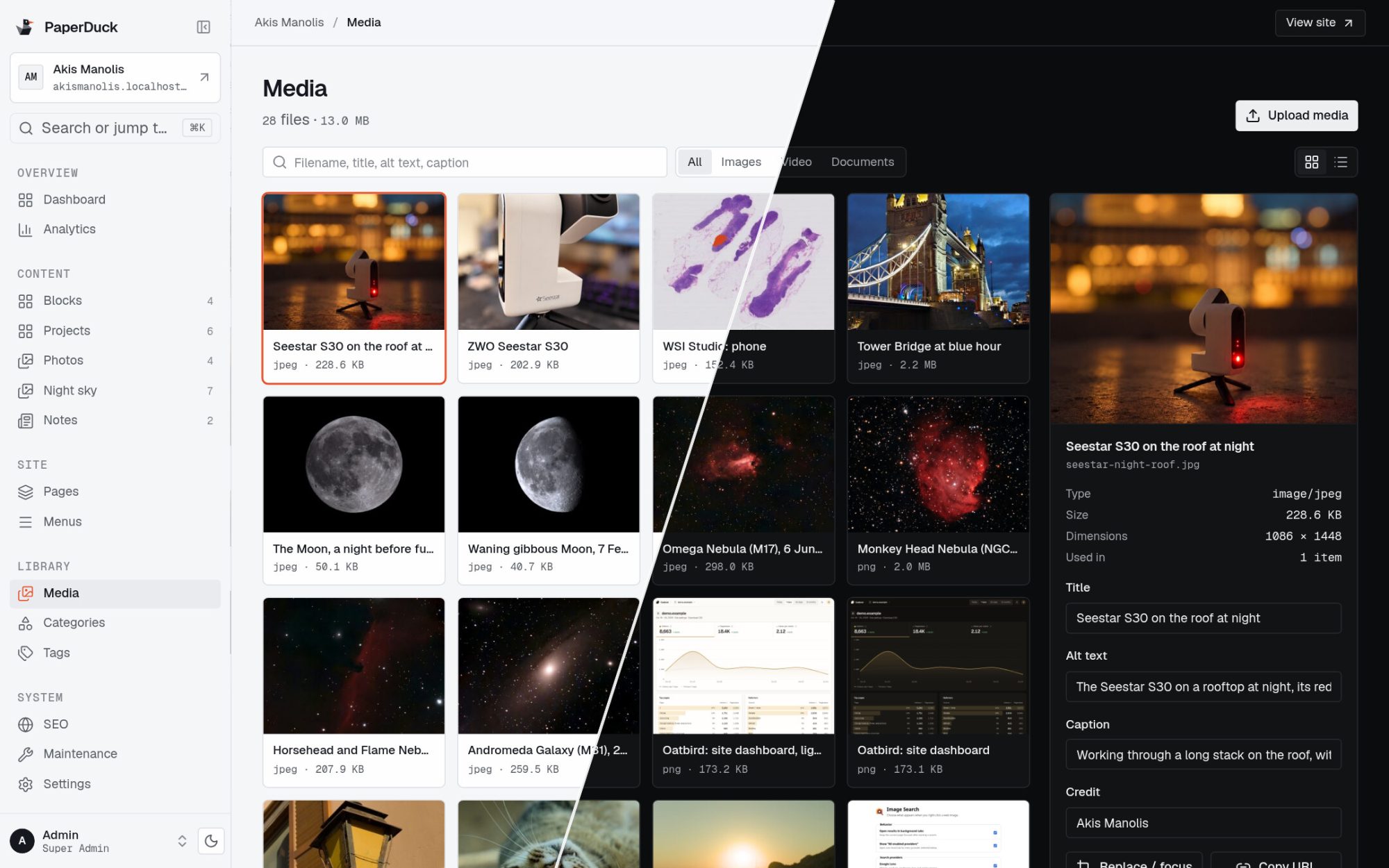Select Horsehead and Flame Nebula image
This screenshot has height=868, width=1389.
(x=354, y=666)
